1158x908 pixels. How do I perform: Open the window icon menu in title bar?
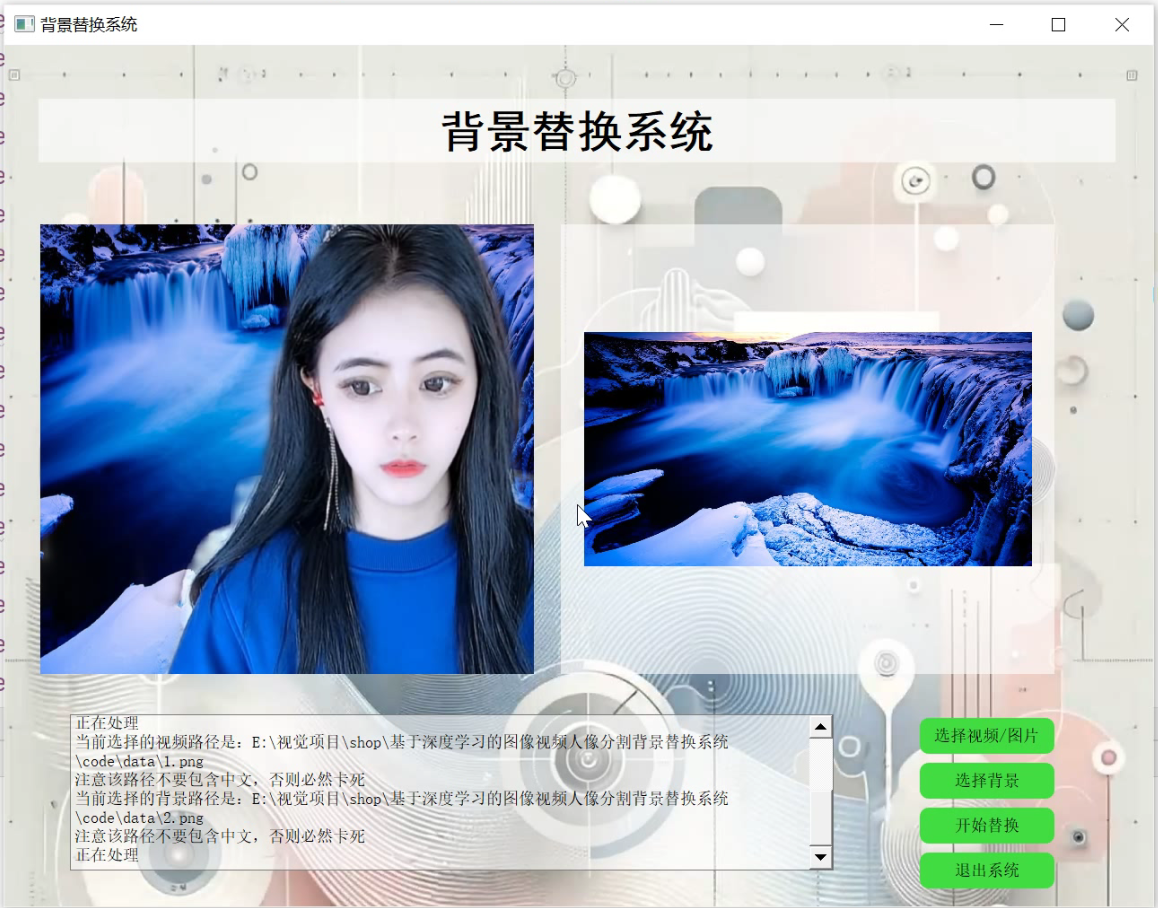tap(24, 24)
